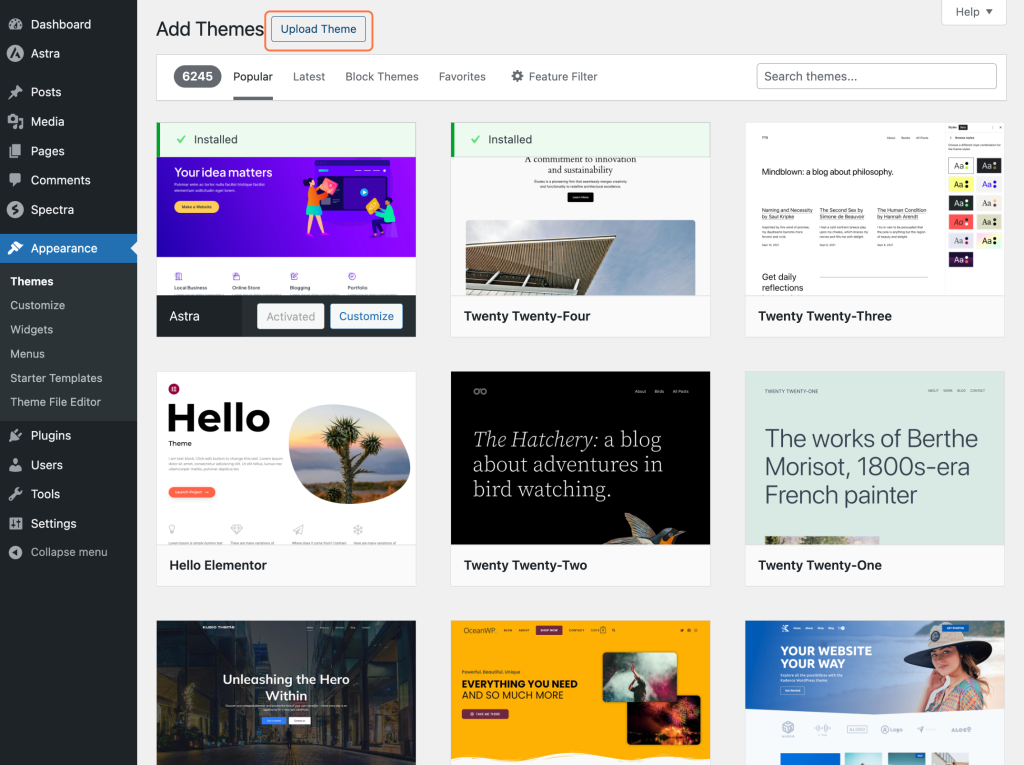This screenshot has height=765, width=1024.
Task: Click the Posts pushpin icon
Action: click(16, 92)
